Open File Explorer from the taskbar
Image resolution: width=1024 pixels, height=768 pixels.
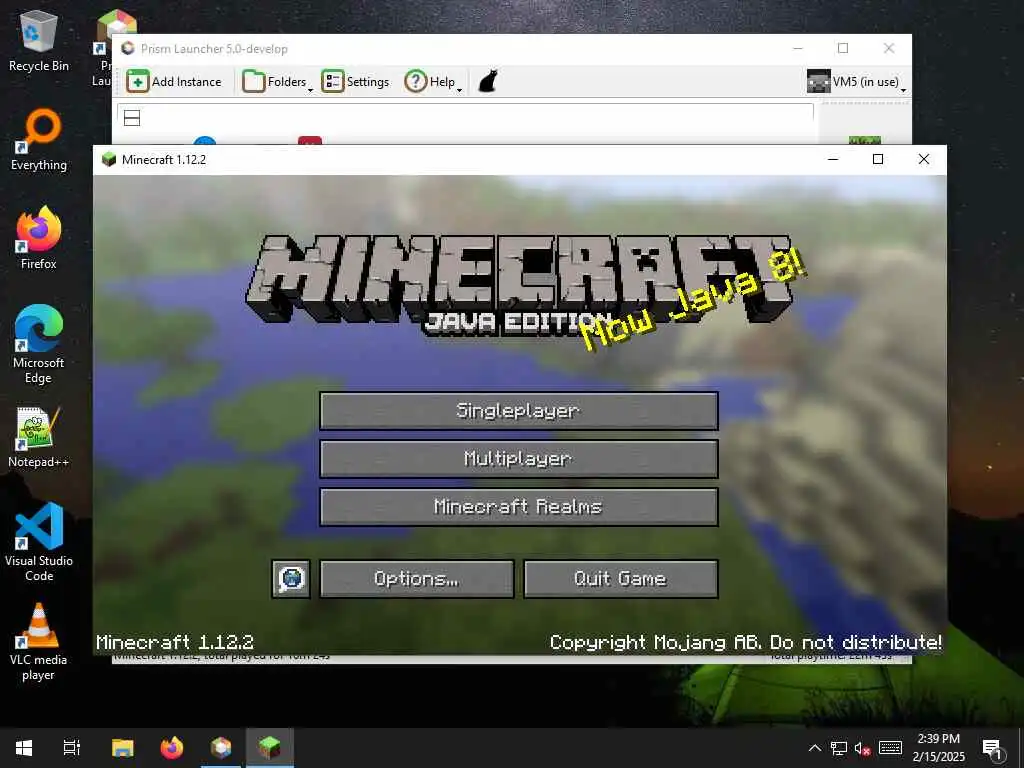122,748
